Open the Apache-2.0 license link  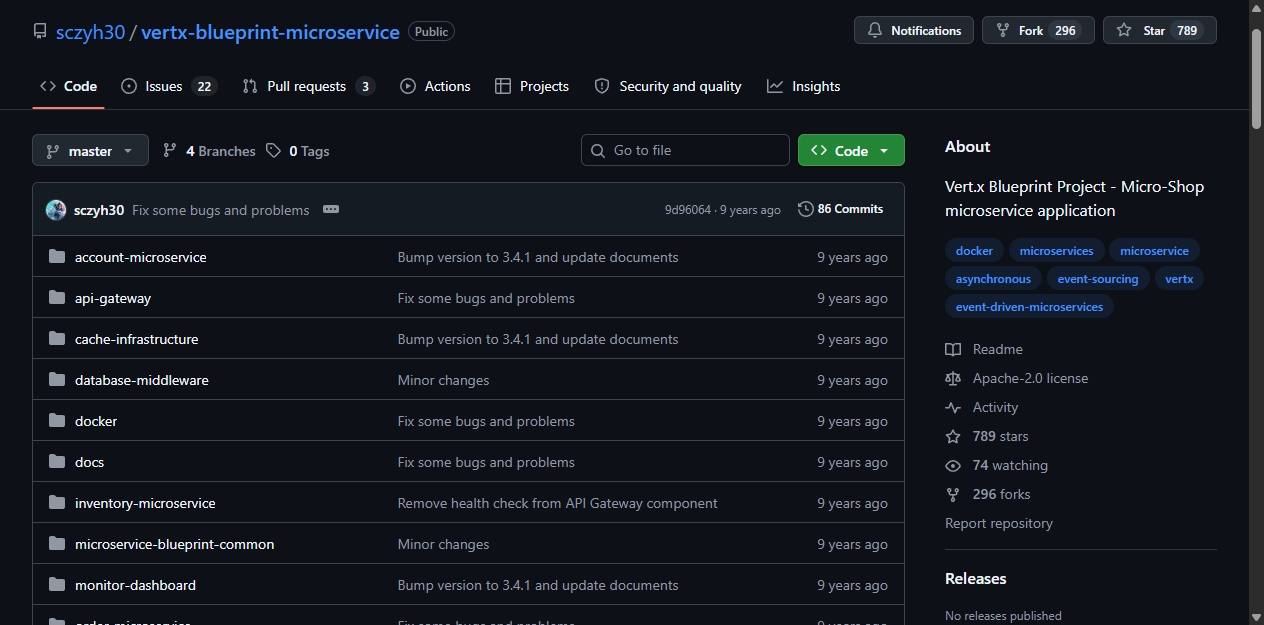coord(1017,378)
